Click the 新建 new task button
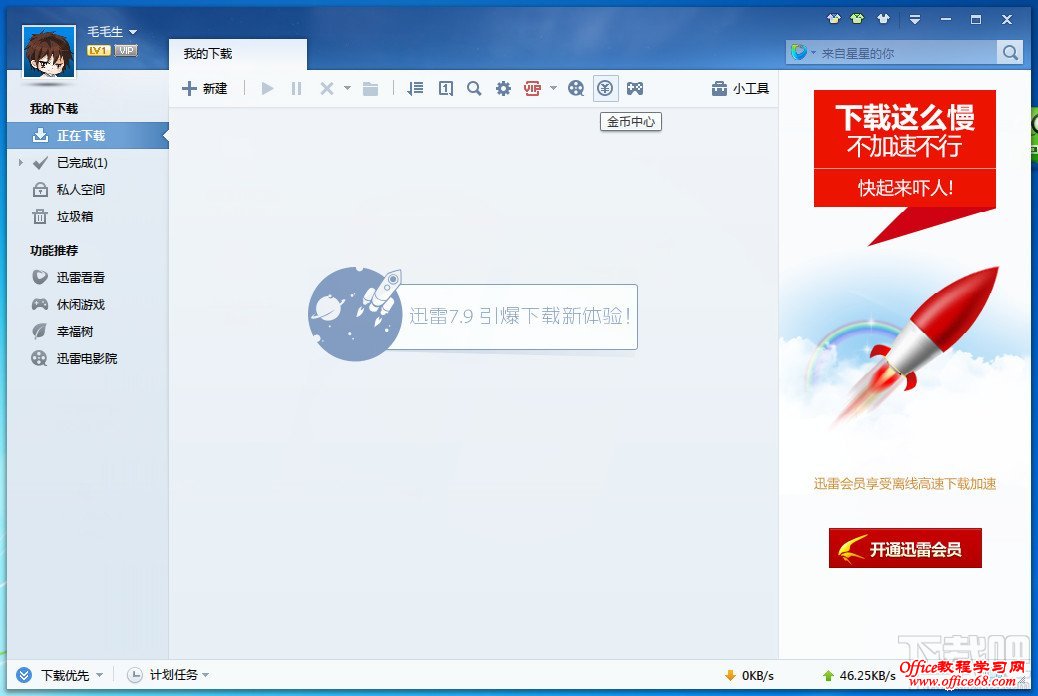The image size is (1038, 696). coord(205,88)
